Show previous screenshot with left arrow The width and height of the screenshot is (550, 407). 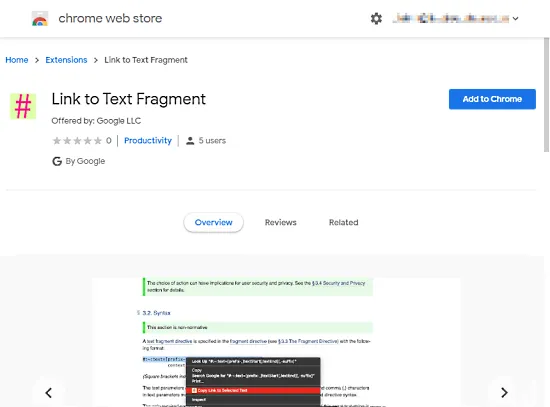click(49, 393)
